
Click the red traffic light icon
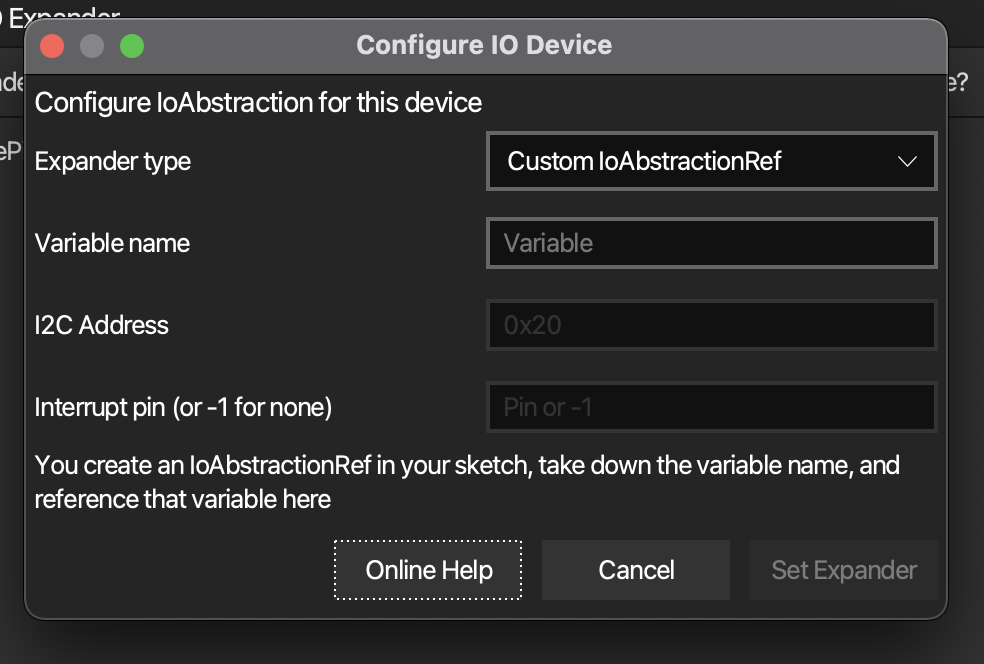(51, 45)
